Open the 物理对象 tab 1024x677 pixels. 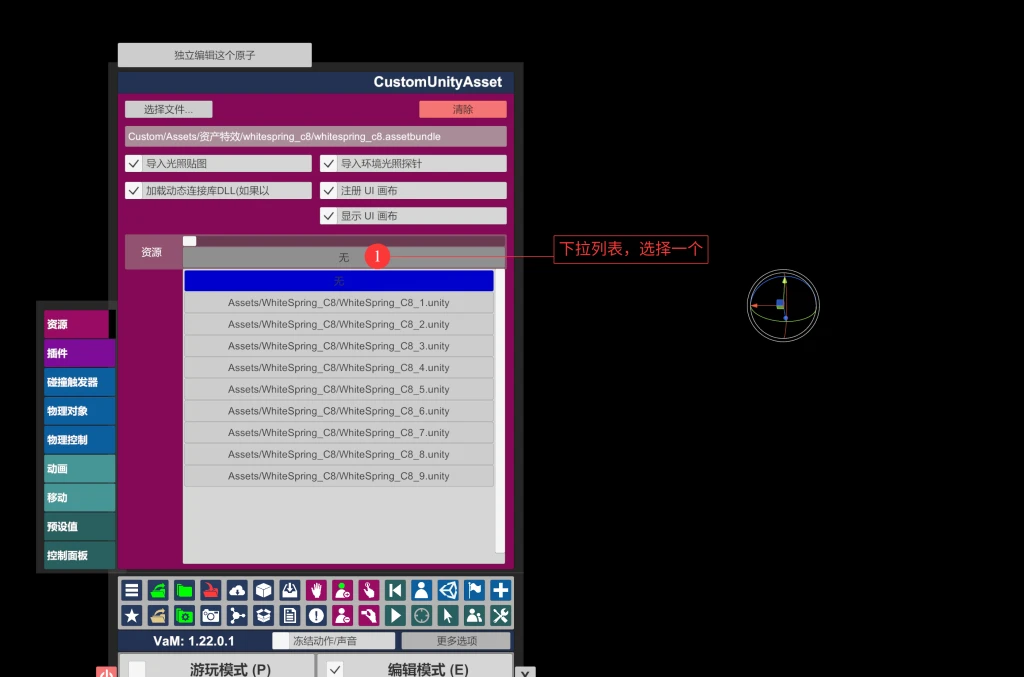(x=79, y=411)
